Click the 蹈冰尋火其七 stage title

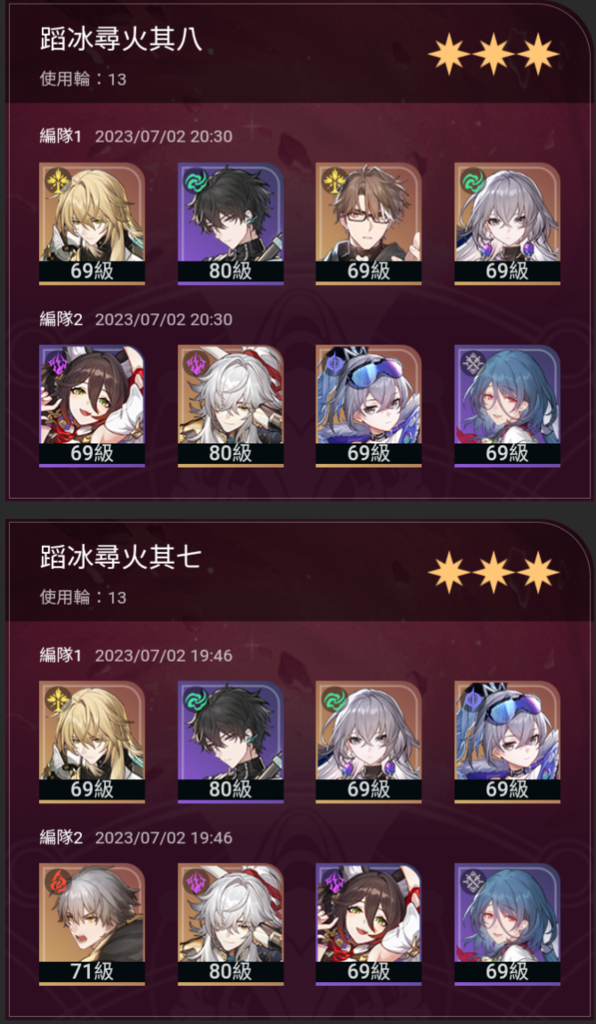(121, 558)
